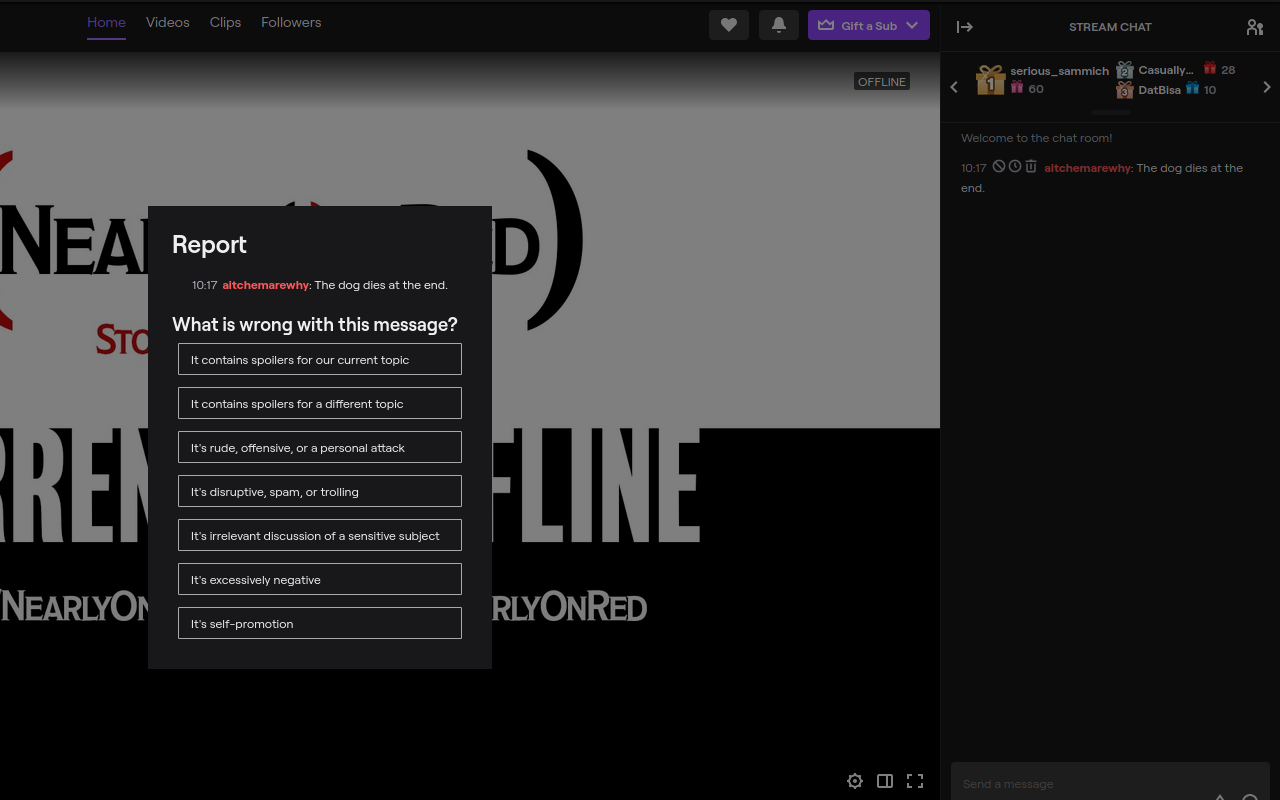Open the chat community users icon
The width and height of the screenshot is (1280, 800).
1255,27
